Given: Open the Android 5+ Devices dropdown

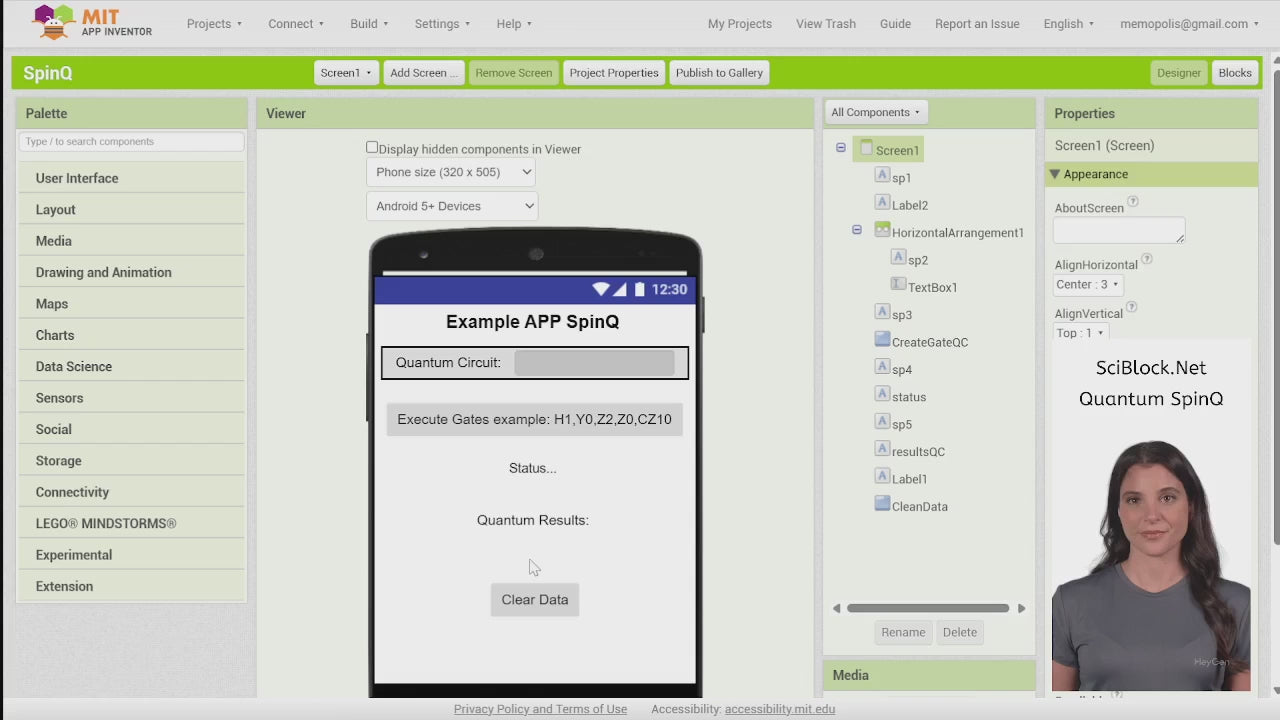Looking at the screenshot, I should click(x=453, y=206).
